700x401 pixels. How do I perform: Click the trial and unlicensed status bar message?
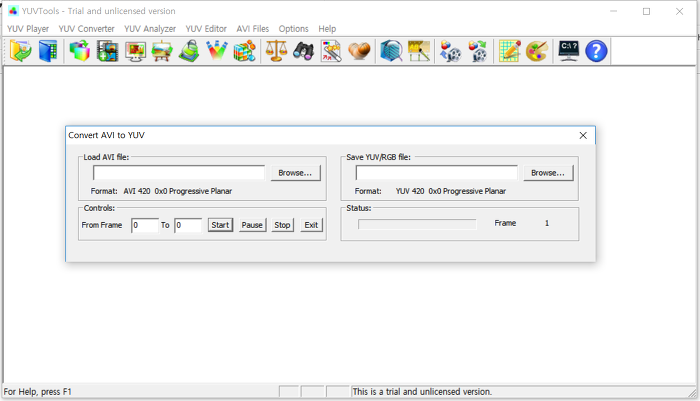422,392
